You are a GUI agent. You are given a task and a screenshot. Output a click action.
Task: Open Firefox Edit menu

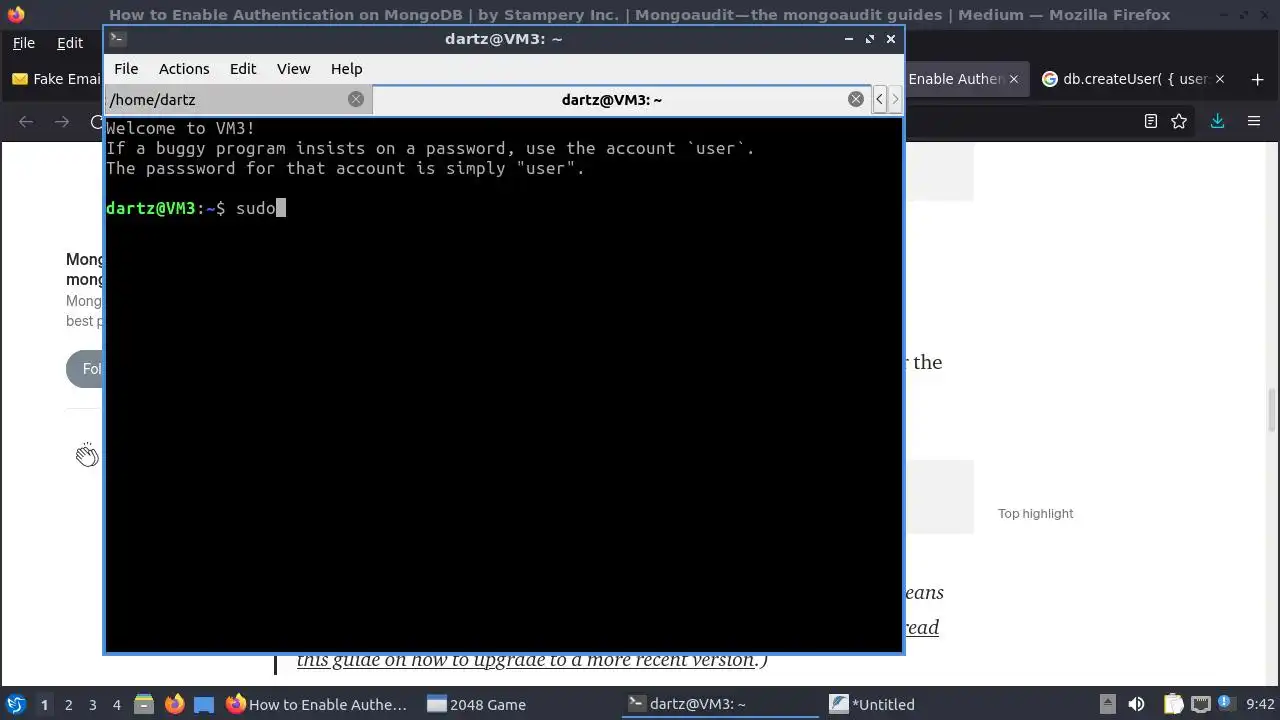[70, 43]
